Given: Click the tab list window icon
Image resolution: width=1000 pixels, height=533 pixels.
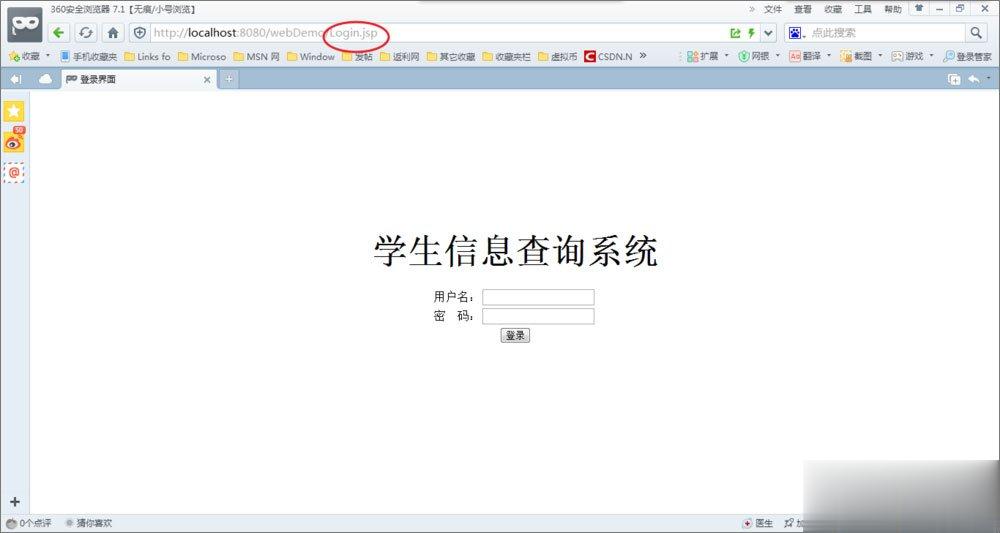Looking at the screenshot, I should (954, 79).
